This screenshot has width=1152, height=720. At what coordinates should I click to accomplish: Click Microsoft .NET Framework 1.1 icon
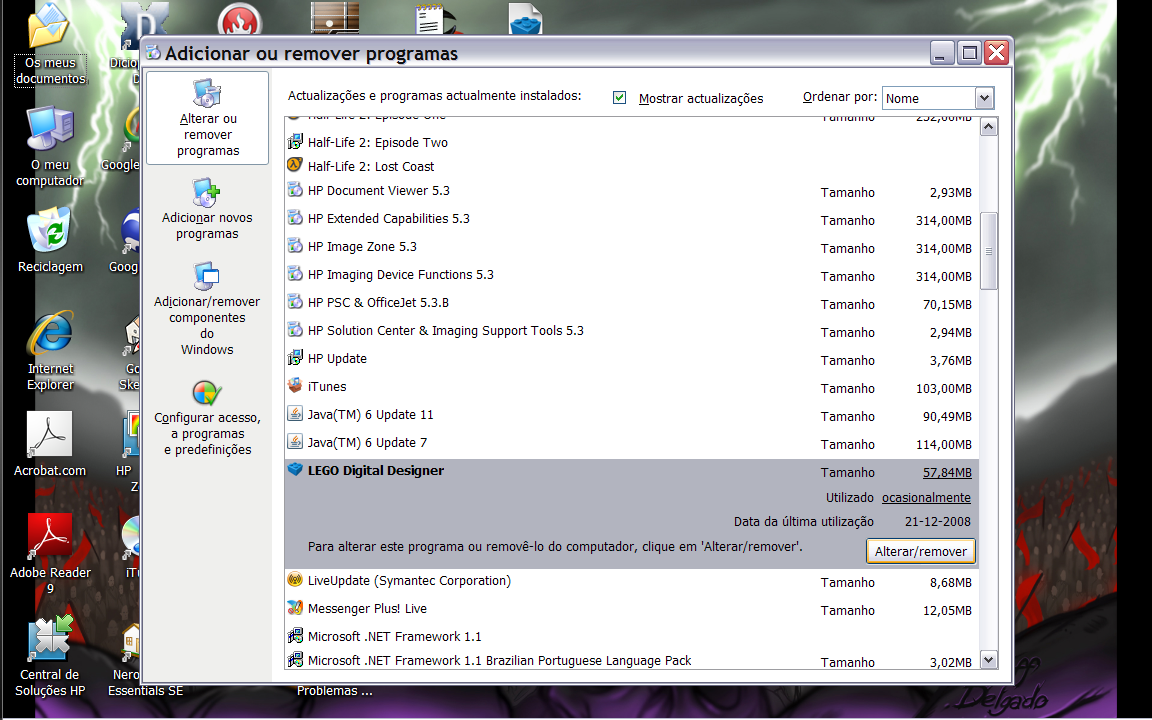(295, 636)
